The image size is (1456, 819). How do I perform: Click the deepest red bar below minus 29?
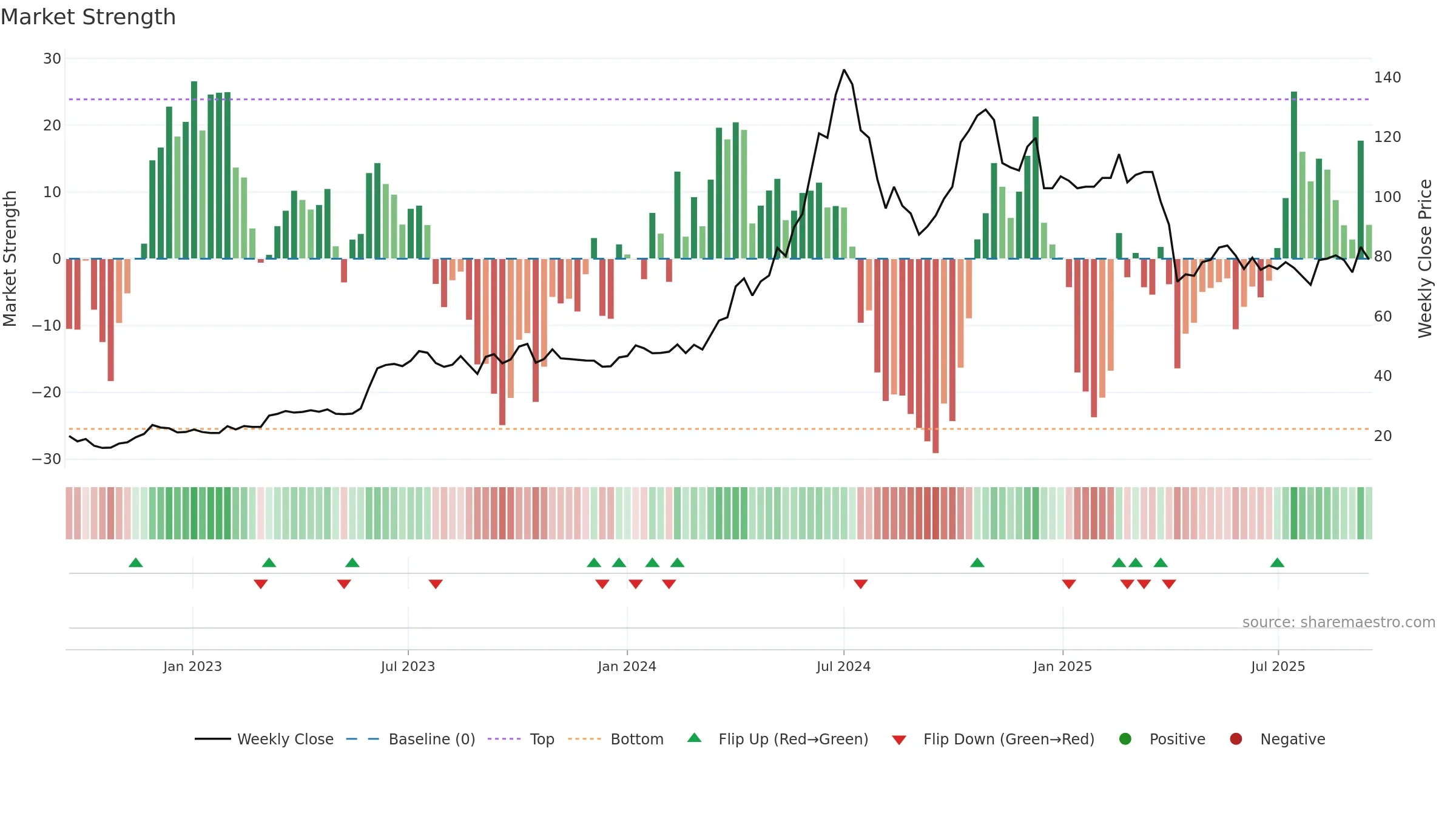tap(935, 356)
